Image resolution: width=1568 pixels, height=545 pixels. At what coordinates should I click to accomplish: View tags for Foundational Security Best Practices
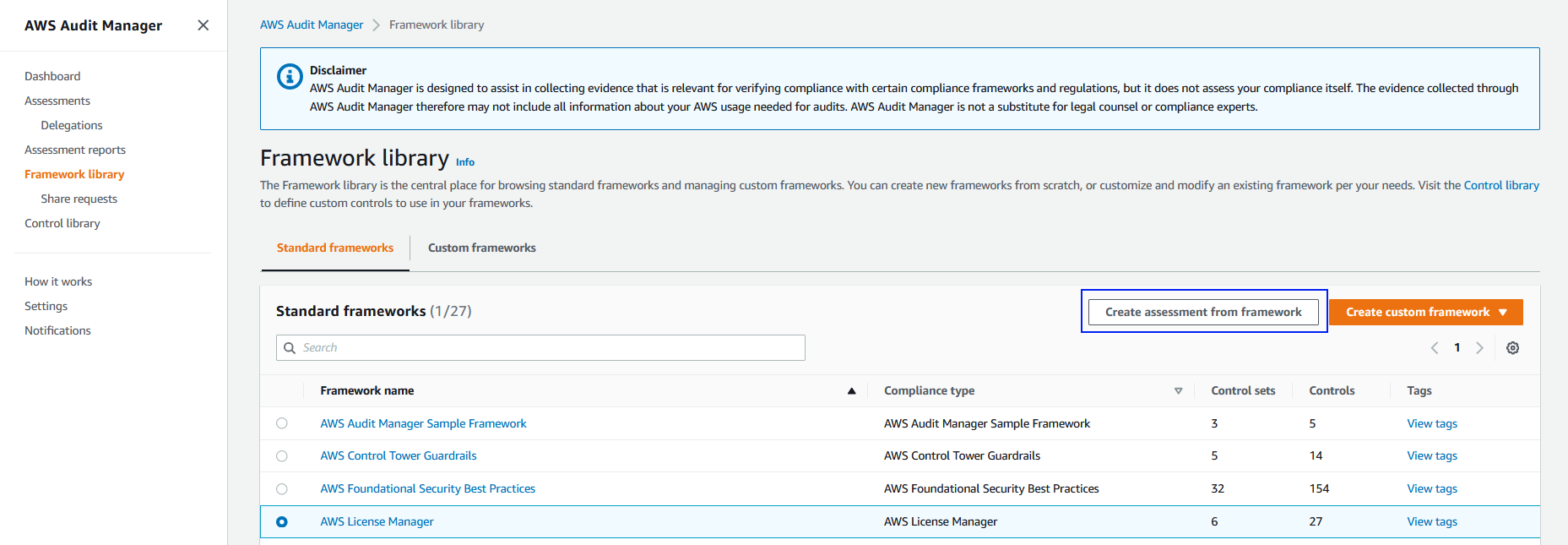pos(1432,488)
